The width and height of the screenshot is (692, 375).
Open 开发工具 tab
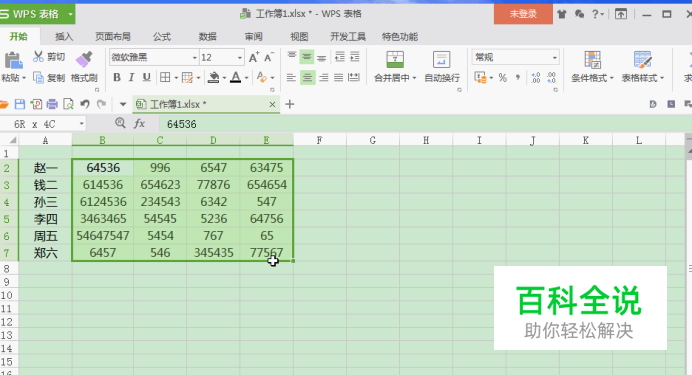coord(348,37)
